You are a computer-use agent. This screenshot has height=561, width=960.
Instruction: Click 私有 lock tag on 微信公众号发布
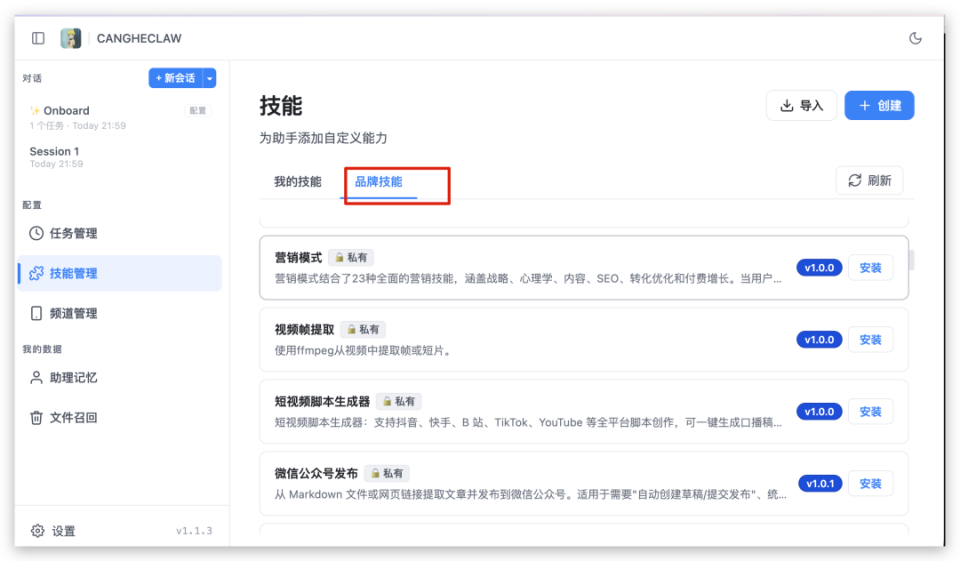tap(387, 473)
